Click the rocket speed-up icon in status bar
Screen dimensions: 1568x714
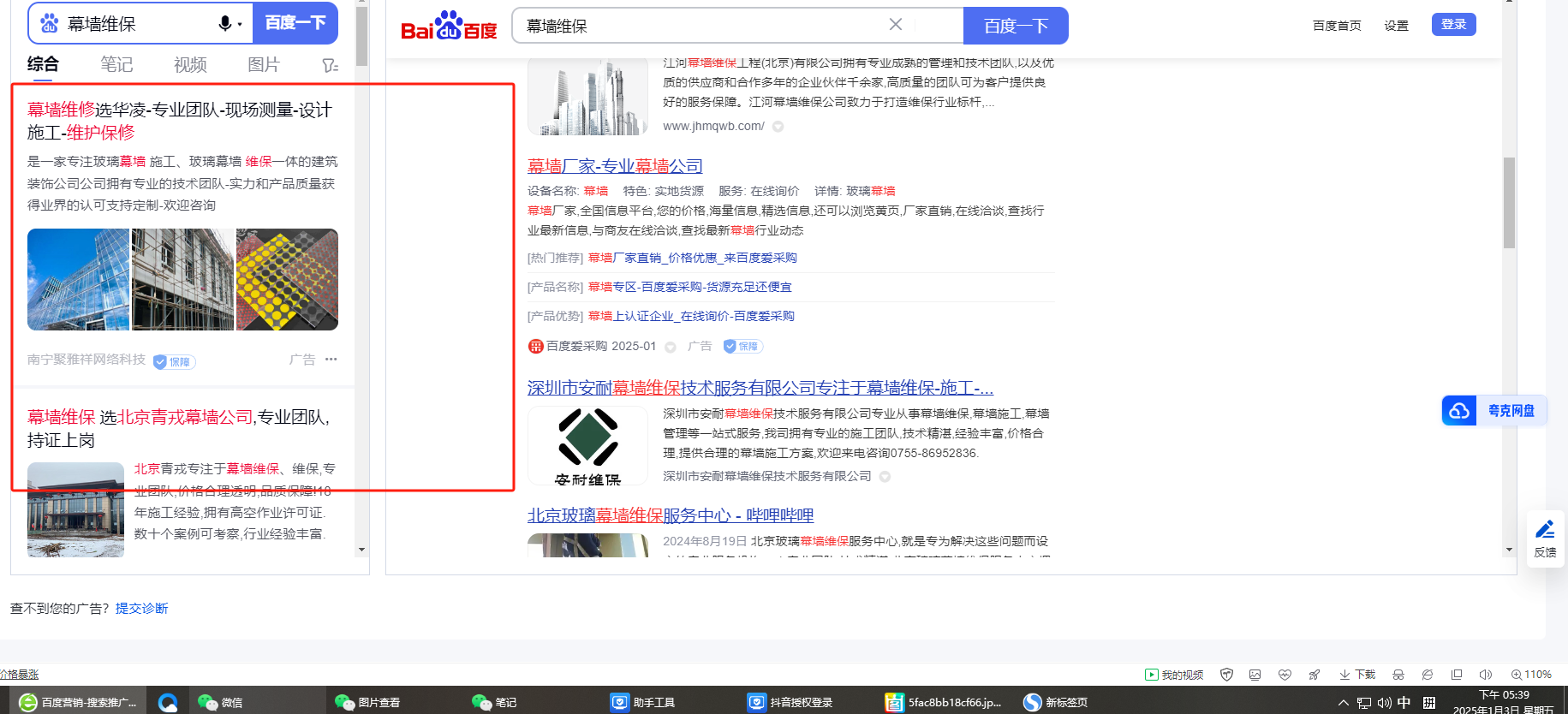pyautogui.click(x=1314, y=675)
